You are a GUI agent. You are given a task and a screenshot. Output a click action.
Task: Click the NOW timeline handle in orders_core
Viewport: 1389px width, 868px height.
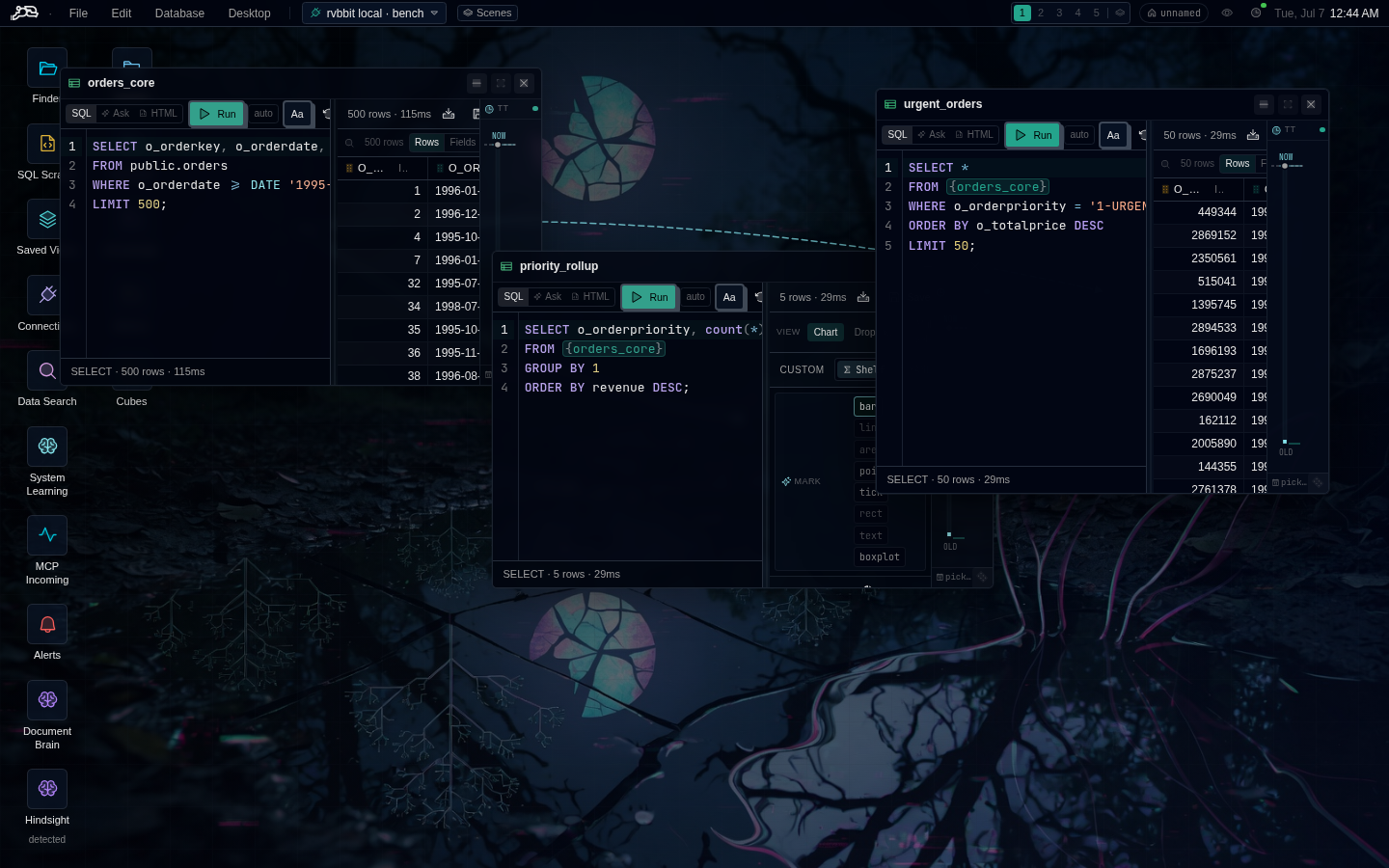[x=498, y=145]
